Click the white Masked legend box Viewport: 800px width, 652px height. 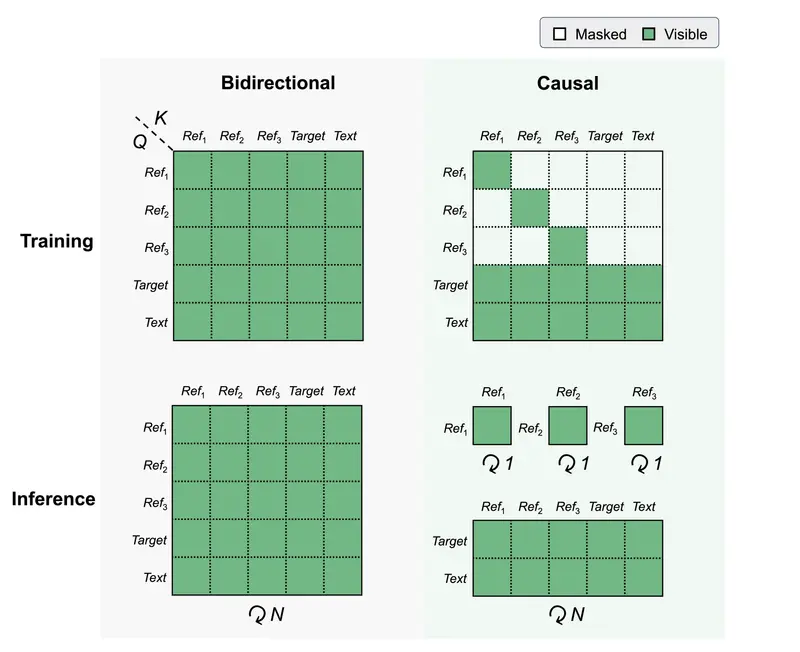point(559,34)
